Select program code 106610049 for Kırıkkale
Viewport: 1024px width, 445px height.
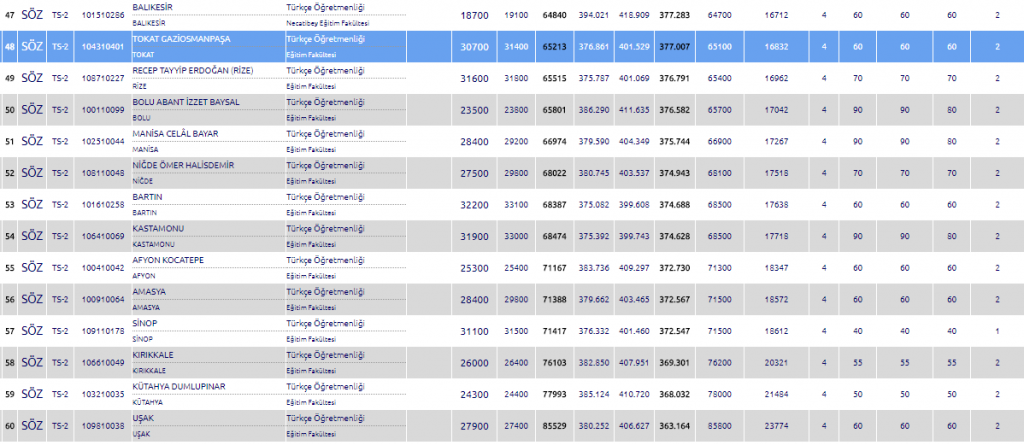pyautogui.click(x=103, y=361)
